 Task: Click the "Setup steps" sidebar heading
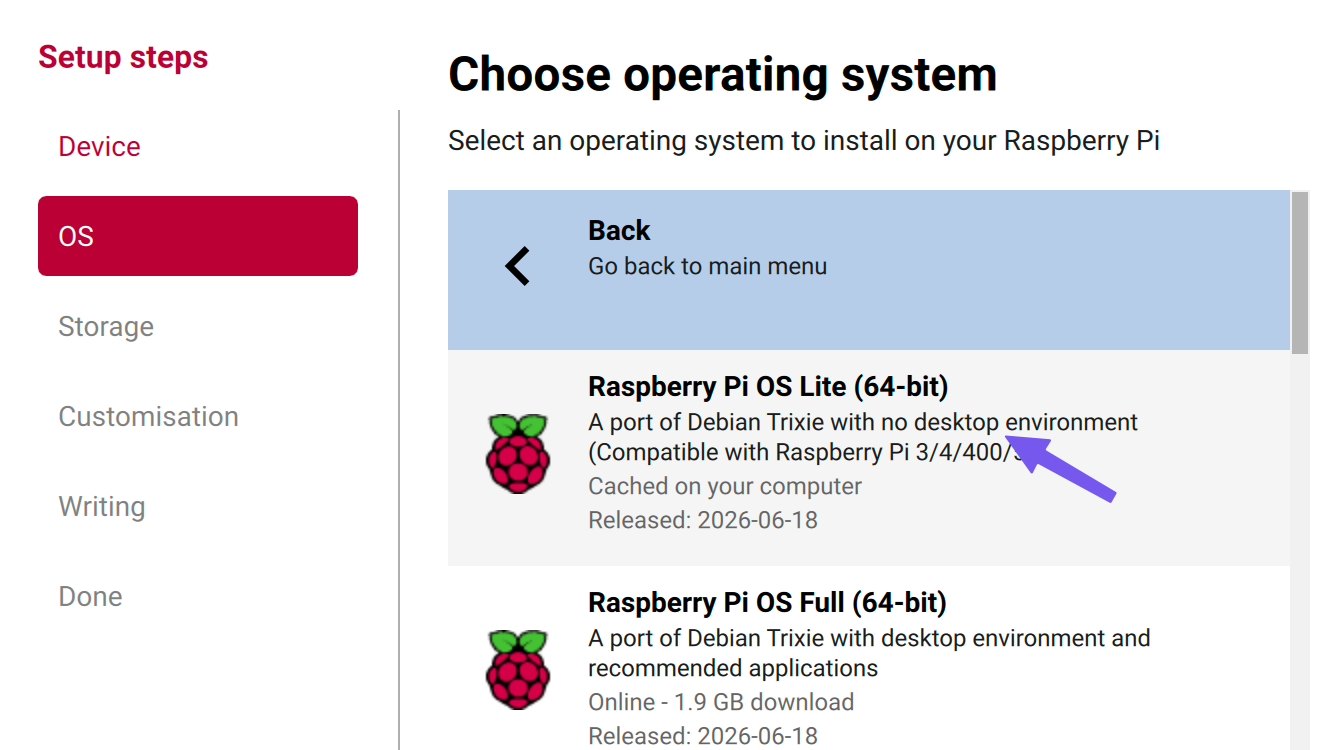123,57
